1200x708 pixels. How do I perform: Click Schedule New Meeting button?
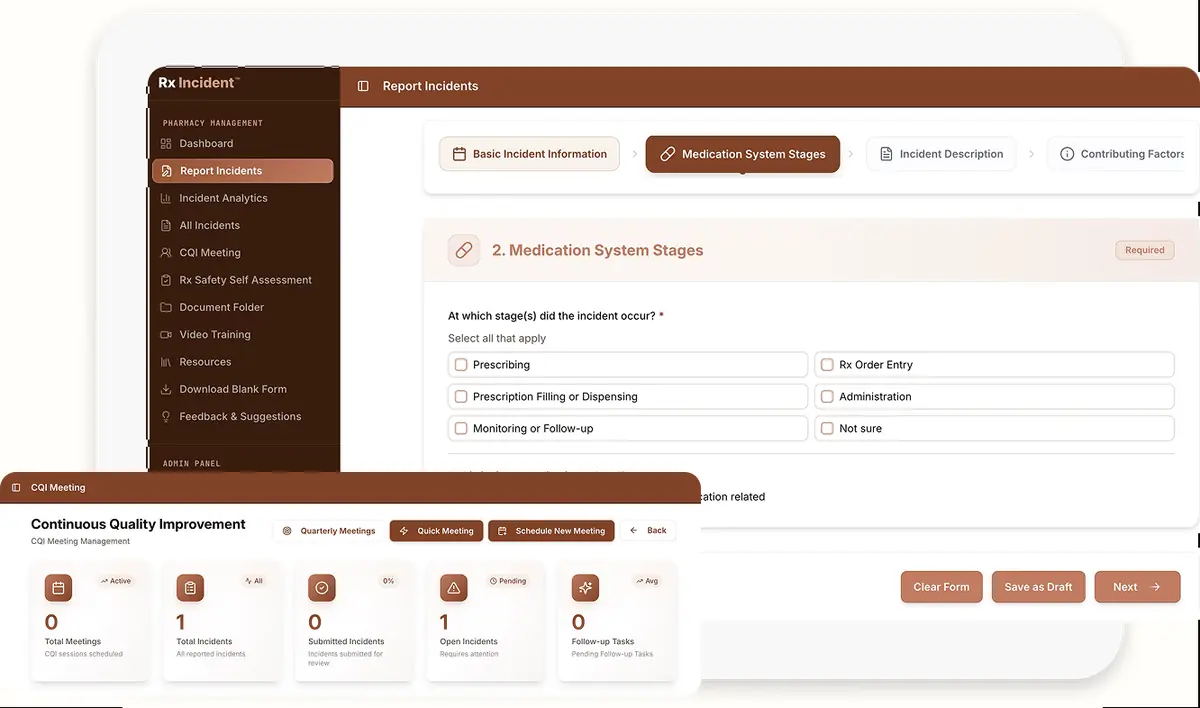(551, 531)
